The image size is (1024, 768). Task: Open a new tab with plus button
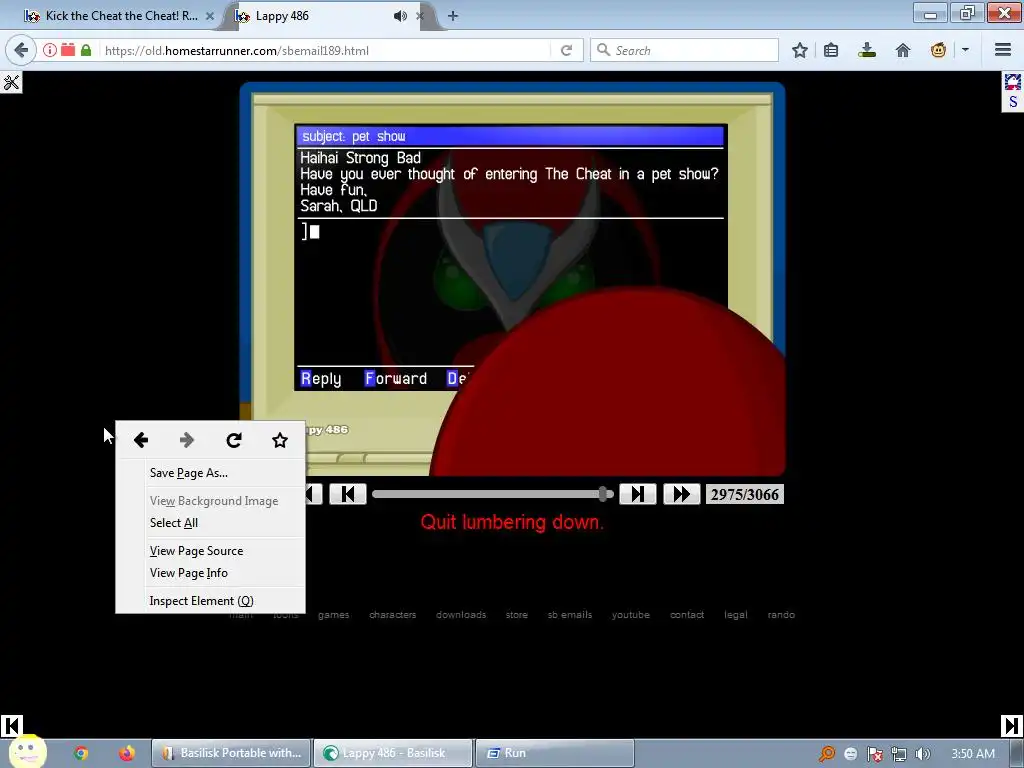pos(453,16)
